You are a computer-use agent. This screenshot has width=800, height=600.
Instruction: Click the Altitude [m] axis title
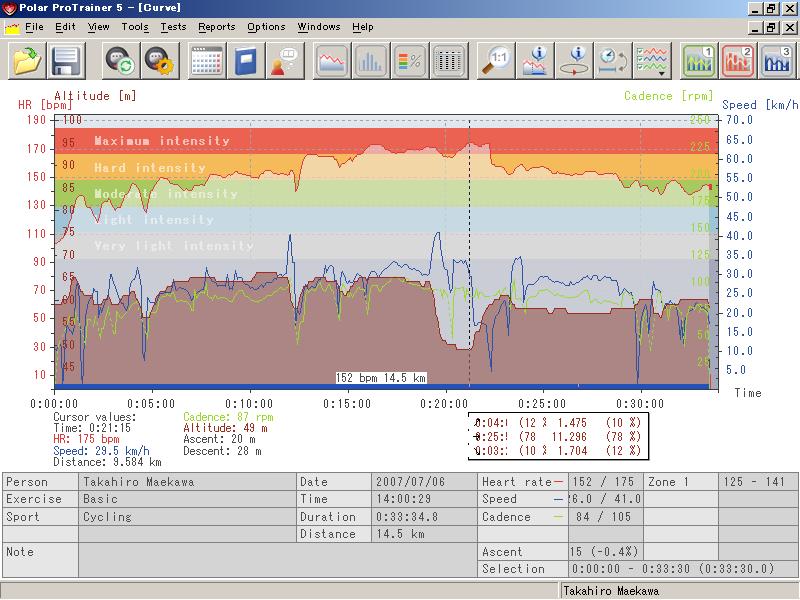(x=95, y=95)
